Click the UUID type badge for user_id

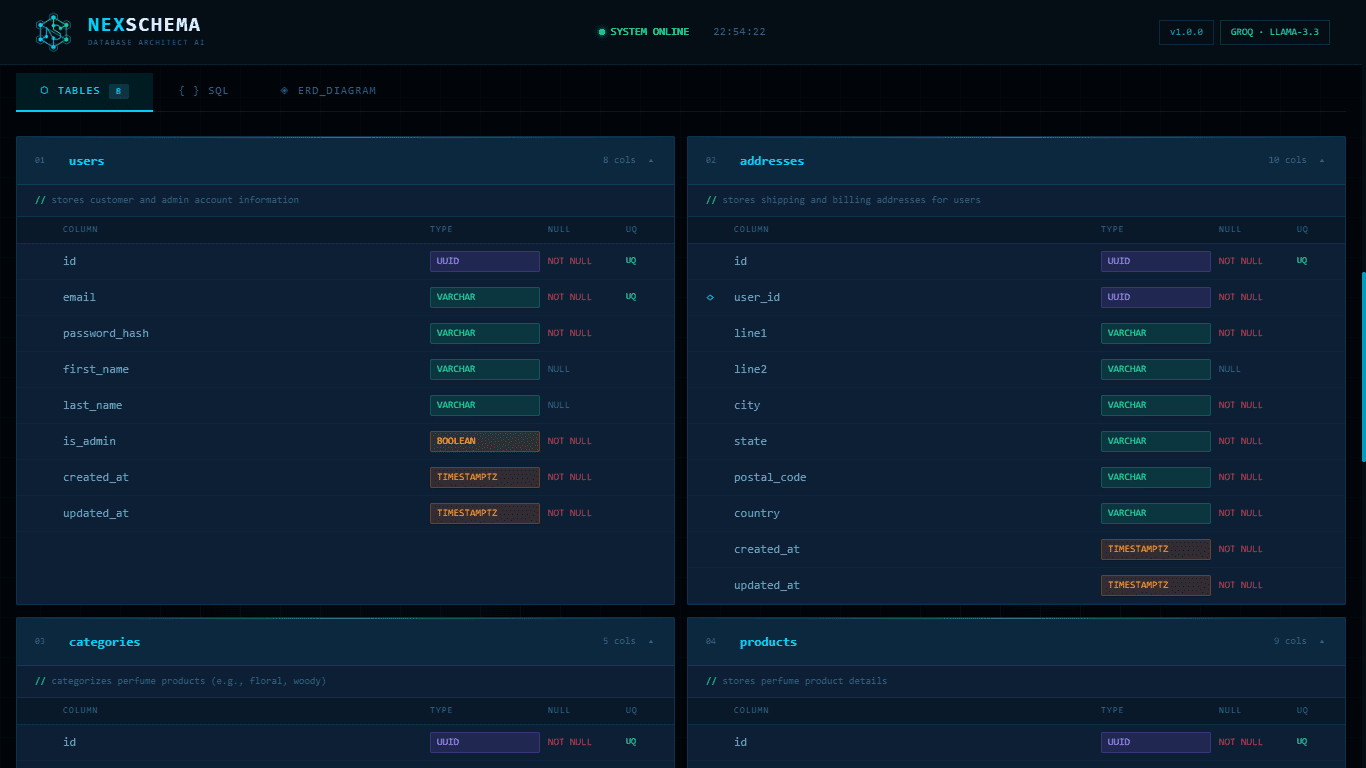(x=1156, y=297)
